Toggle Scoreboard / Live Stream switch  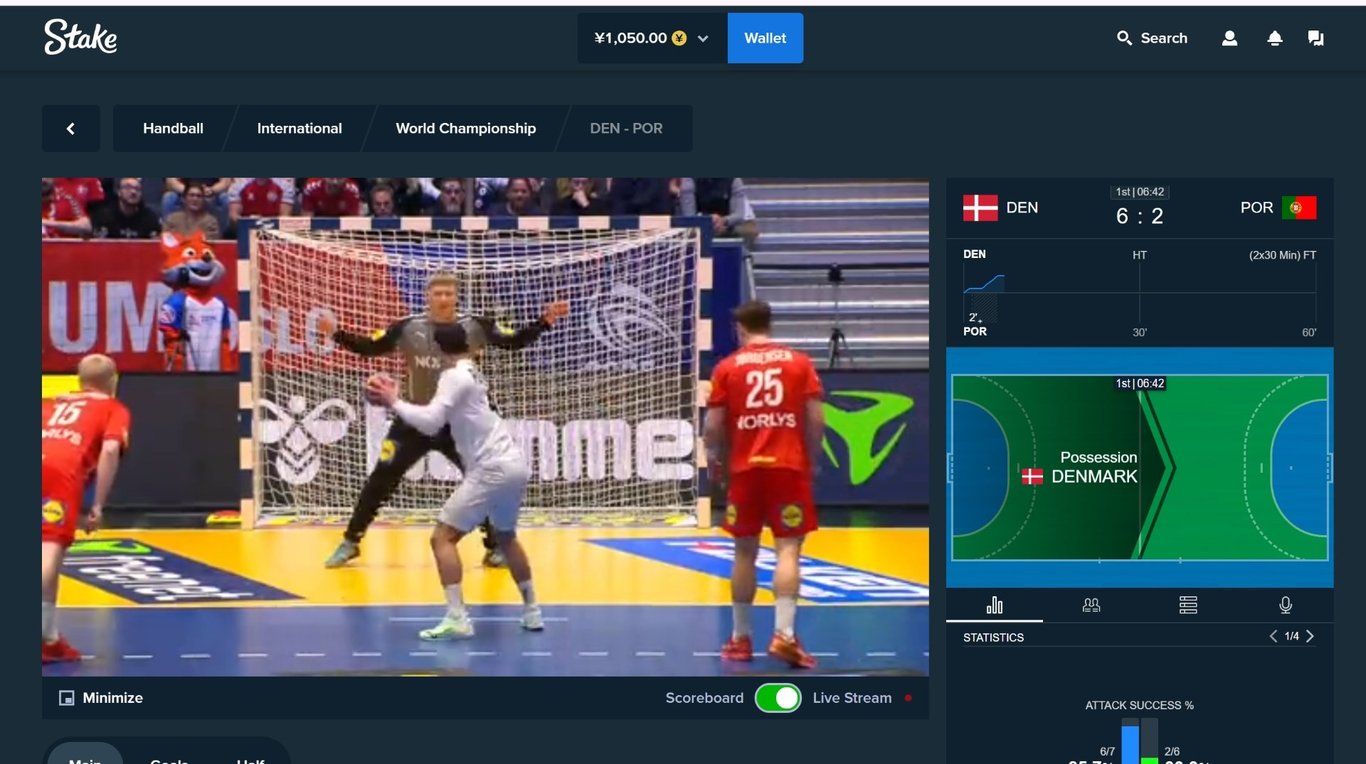click(778, 698)
